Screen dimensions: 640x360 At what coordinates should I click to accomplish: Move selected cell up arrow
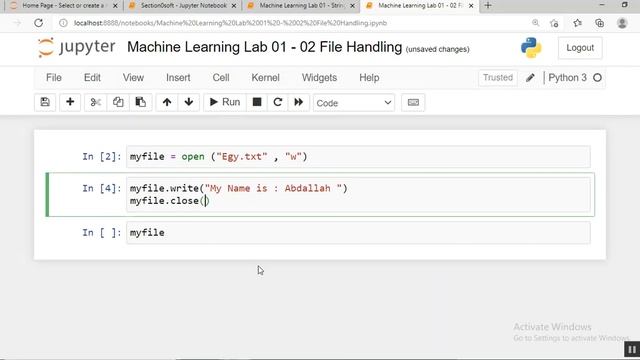point(167,102)
